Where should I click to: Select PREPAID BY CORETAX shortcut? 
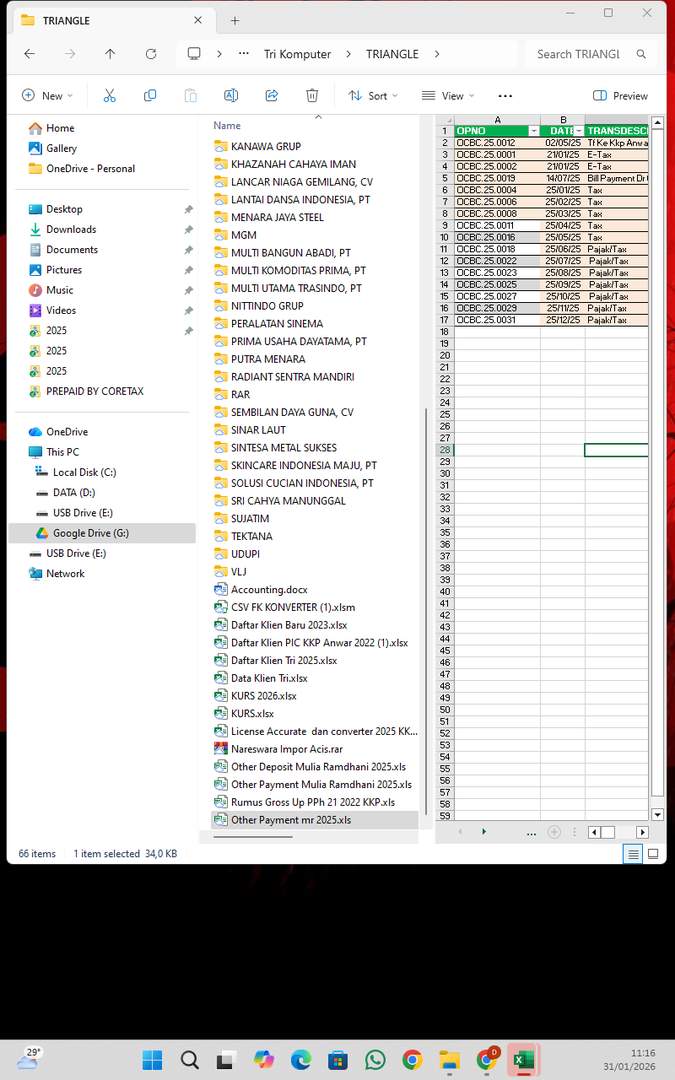coord(94,391)
